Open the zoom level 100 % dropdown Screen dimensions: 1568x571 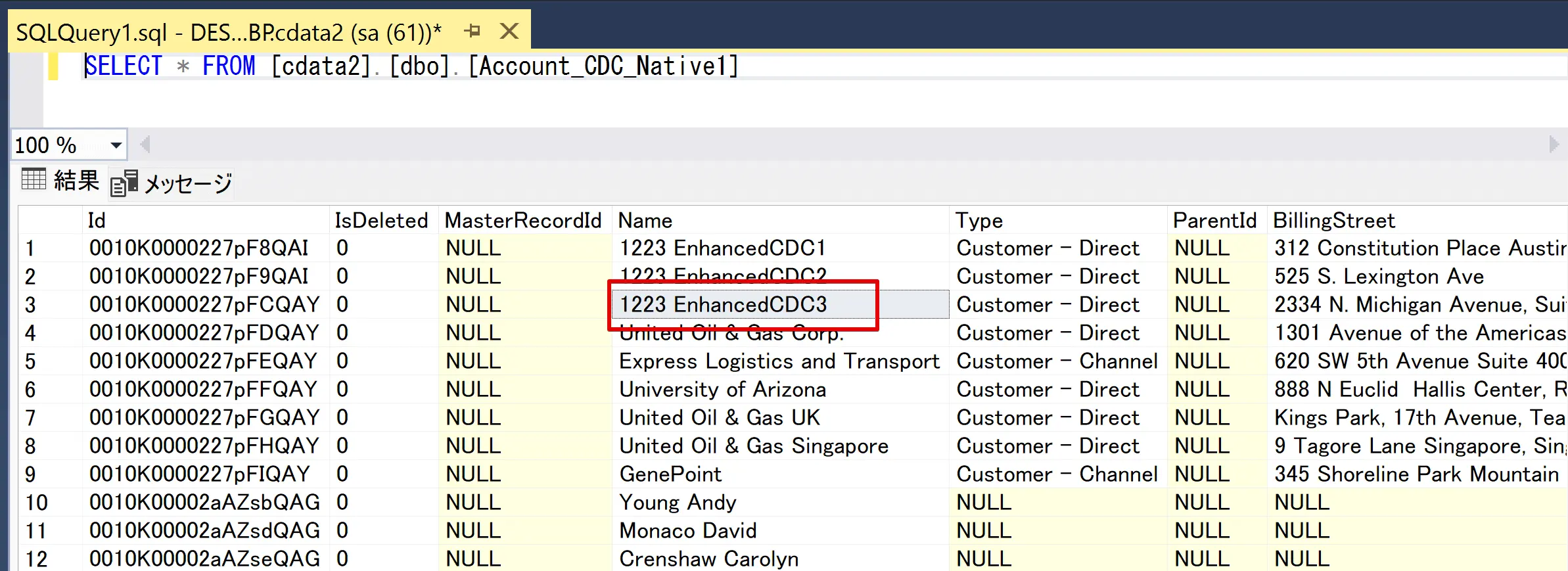pos(116,145)
